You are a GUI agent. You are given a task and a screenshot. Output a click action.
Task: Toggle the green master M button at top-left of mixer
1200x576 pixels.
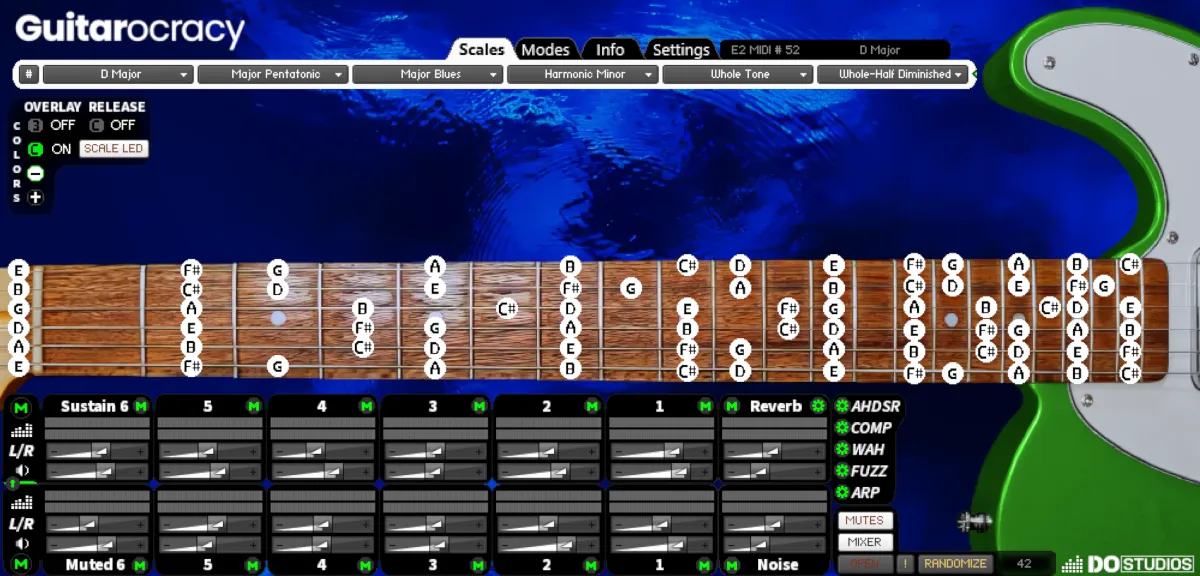[21, 407]
